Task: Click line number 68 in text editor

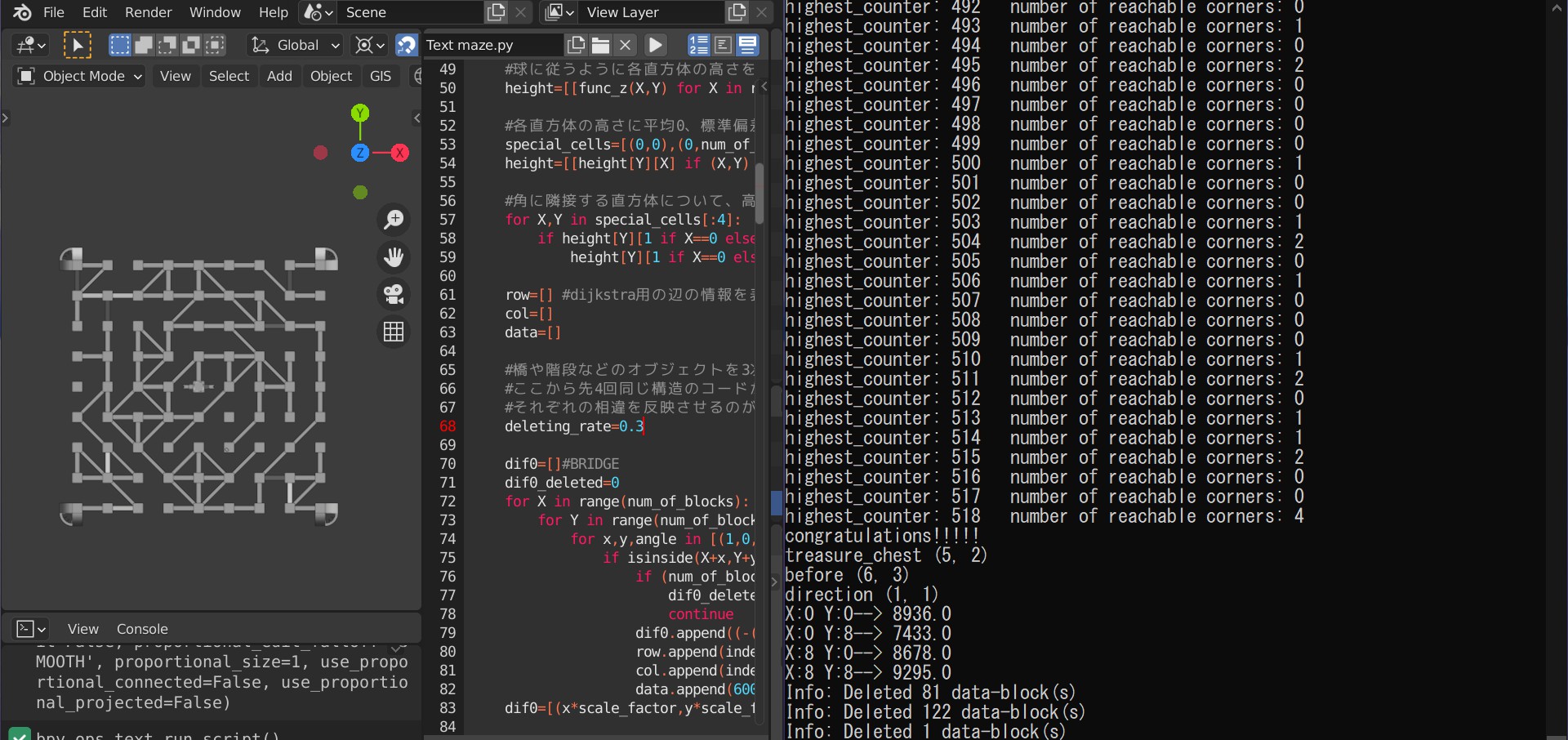Action: tap(448, 426)
